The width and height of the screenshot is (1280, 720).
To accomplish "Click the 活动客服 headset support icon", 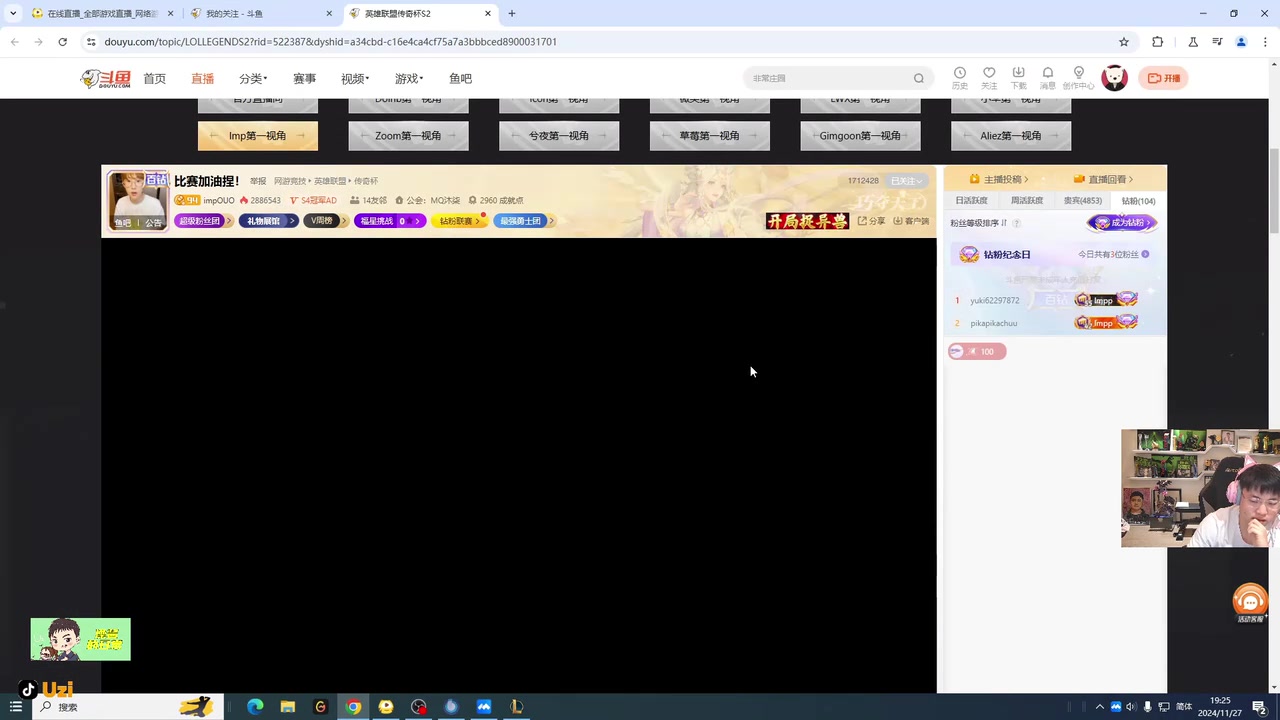I will point(1250,602).
